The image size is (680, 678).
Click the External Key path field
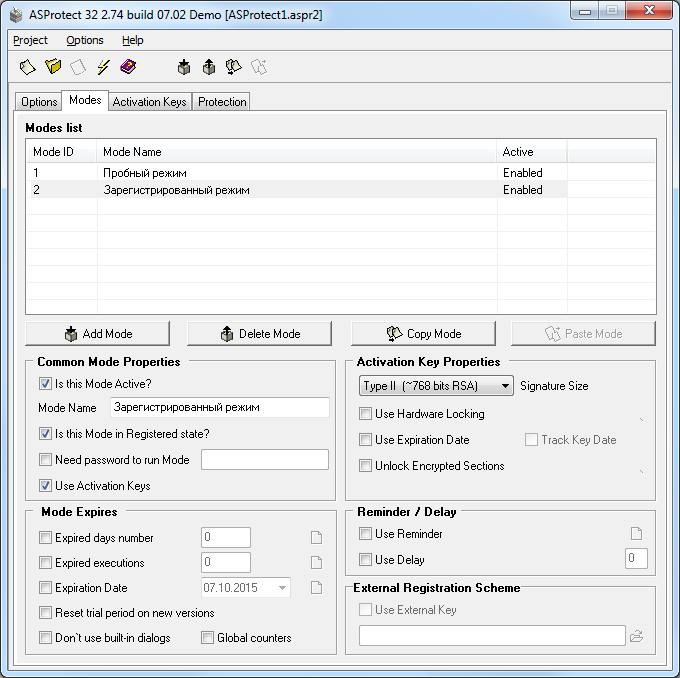492,635
